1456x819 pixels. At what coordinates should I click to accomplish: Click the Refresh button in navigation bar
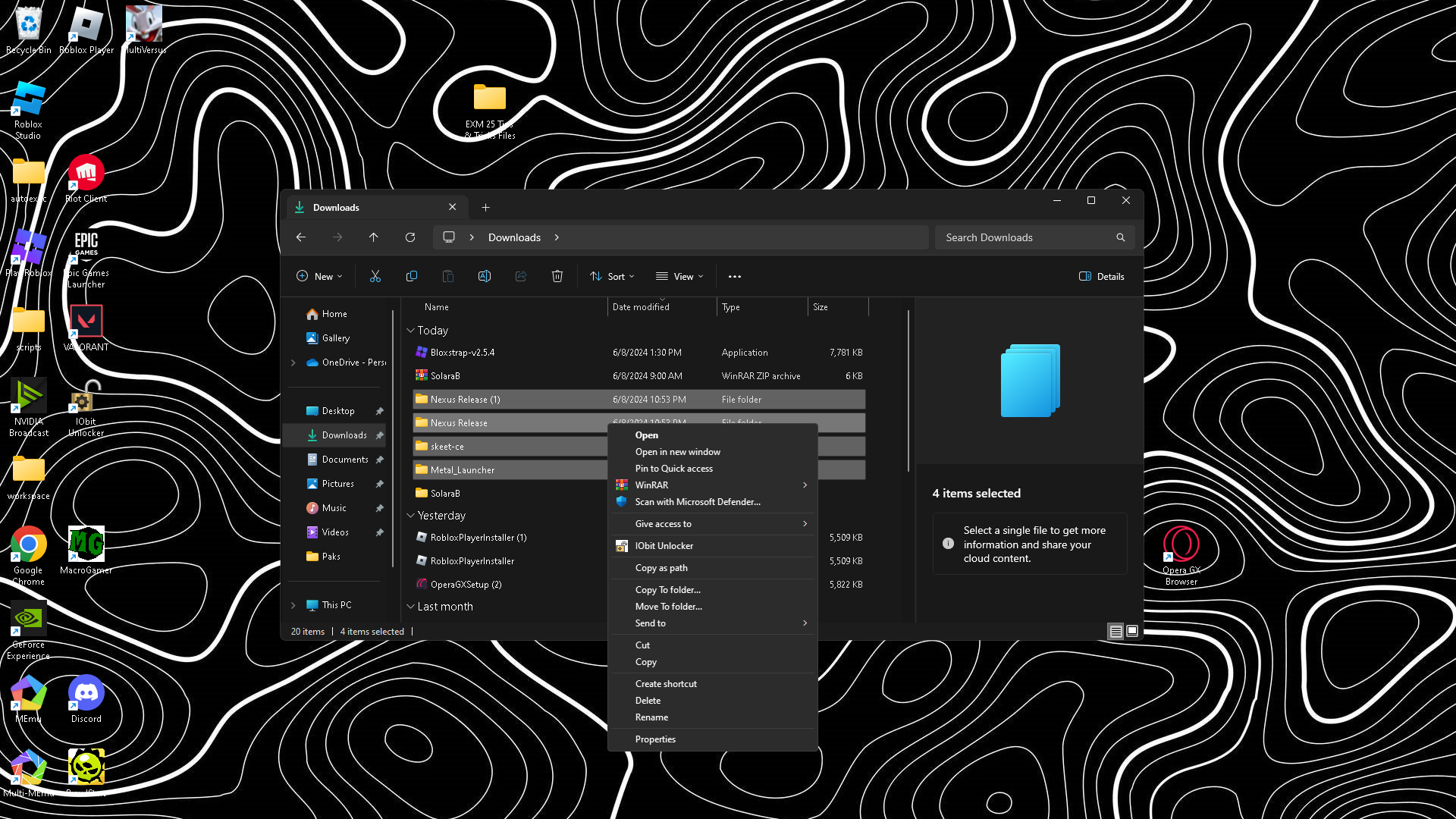[410, 237]
